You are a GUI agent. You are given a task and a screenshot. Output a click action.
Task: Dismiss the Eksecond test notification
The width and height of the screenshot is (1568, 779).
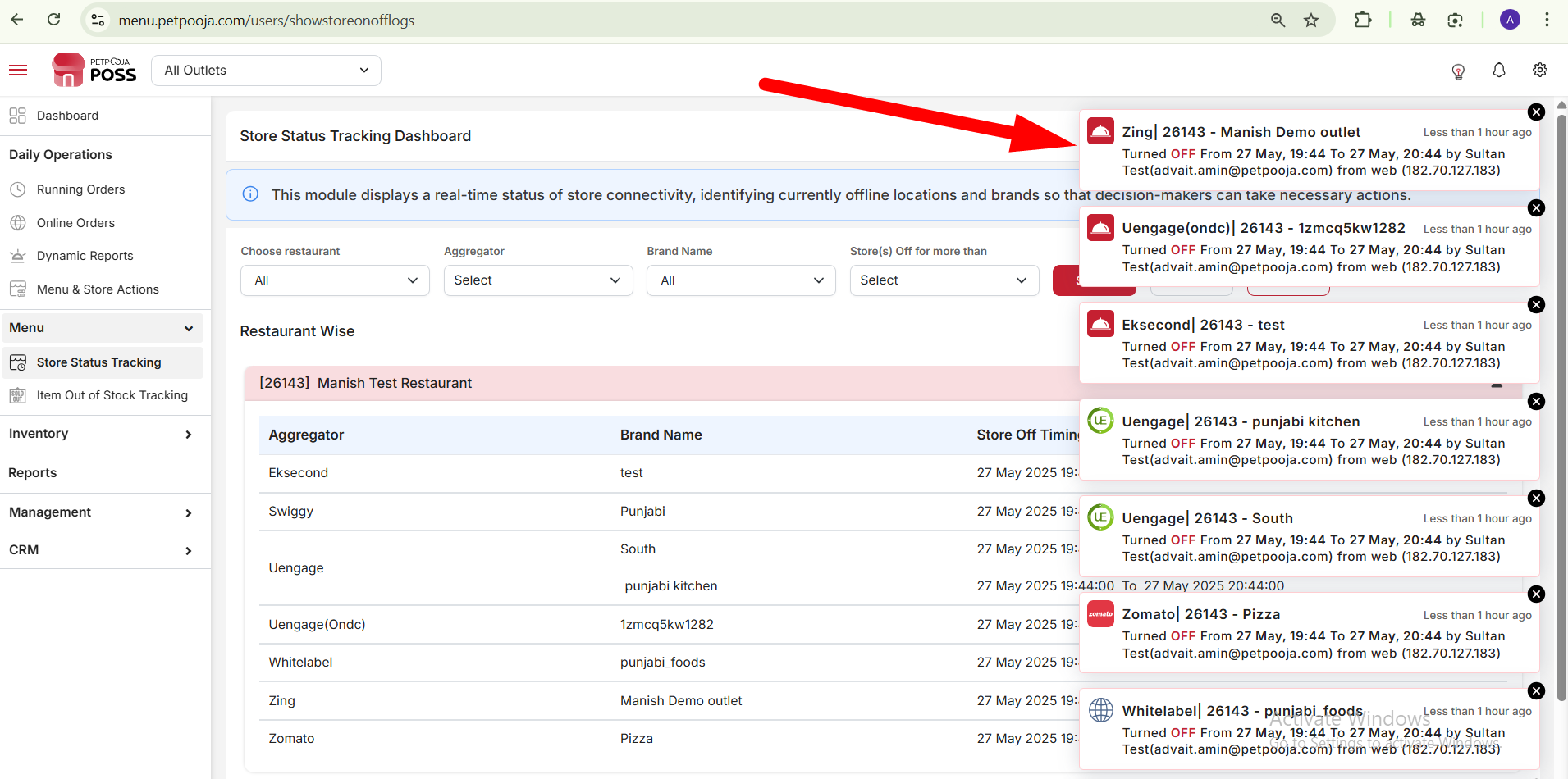tap(1536, 305)
